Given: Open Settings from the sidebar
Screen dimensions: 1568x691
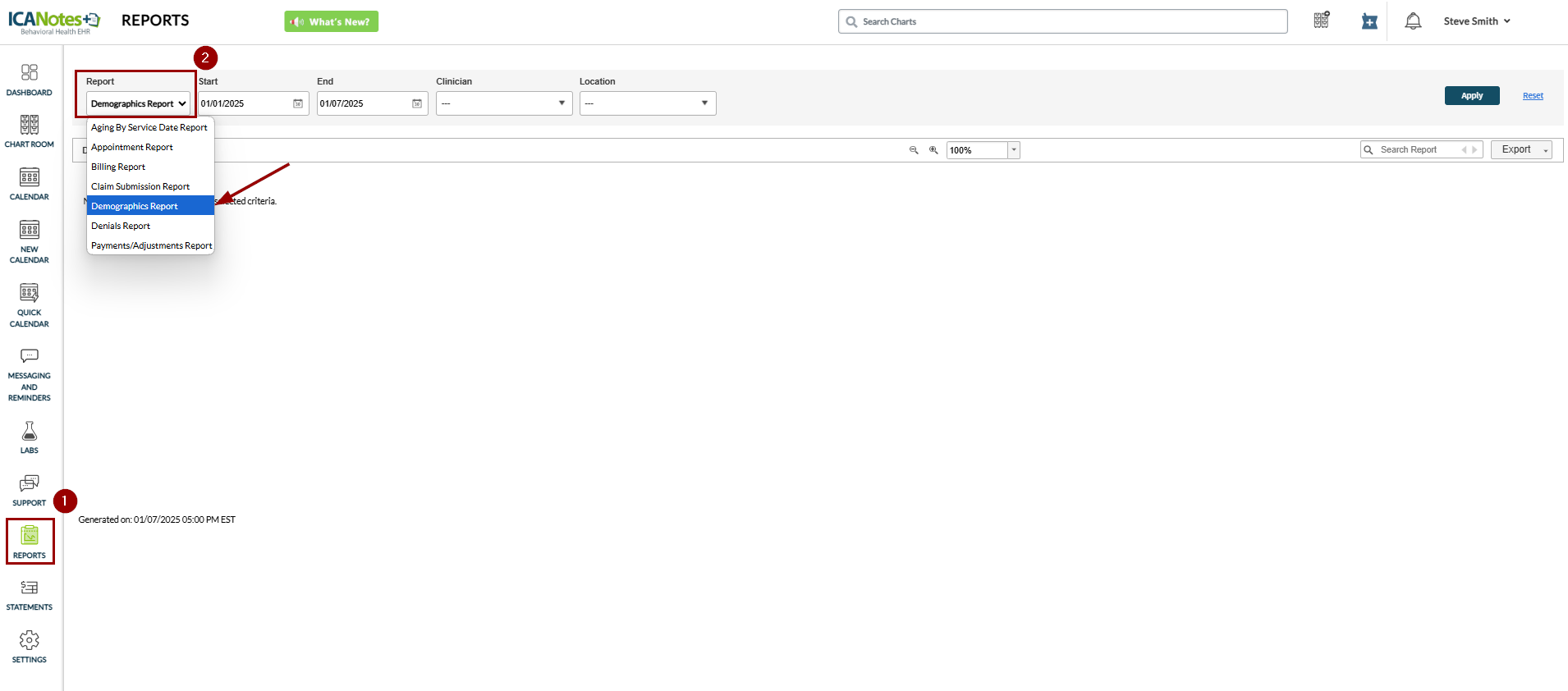Looking at the screenshot, I should [30, 648].
